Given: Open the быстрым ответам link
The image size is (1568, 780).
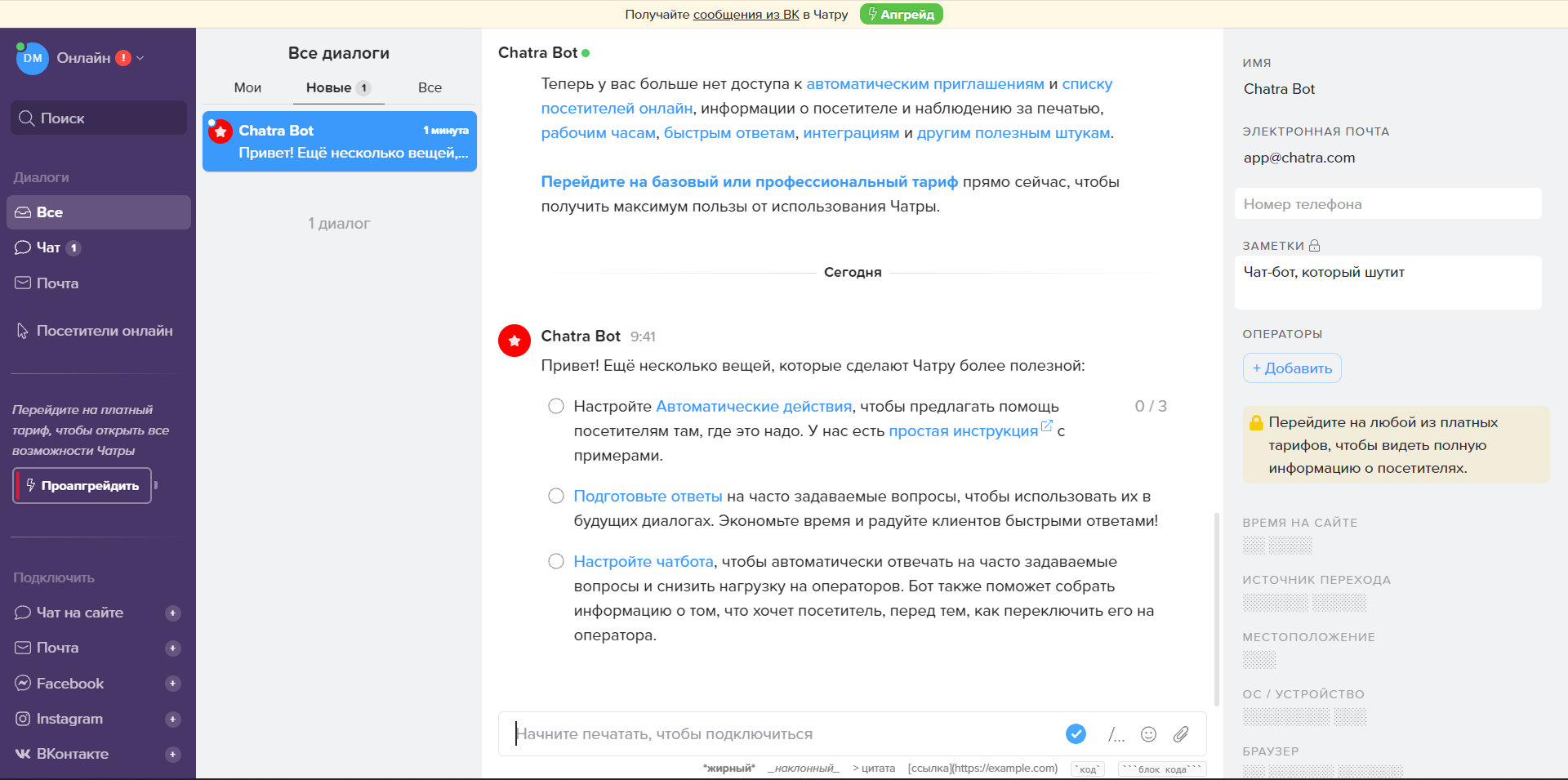Looking at the screenshot, I should tap(729, 132).
